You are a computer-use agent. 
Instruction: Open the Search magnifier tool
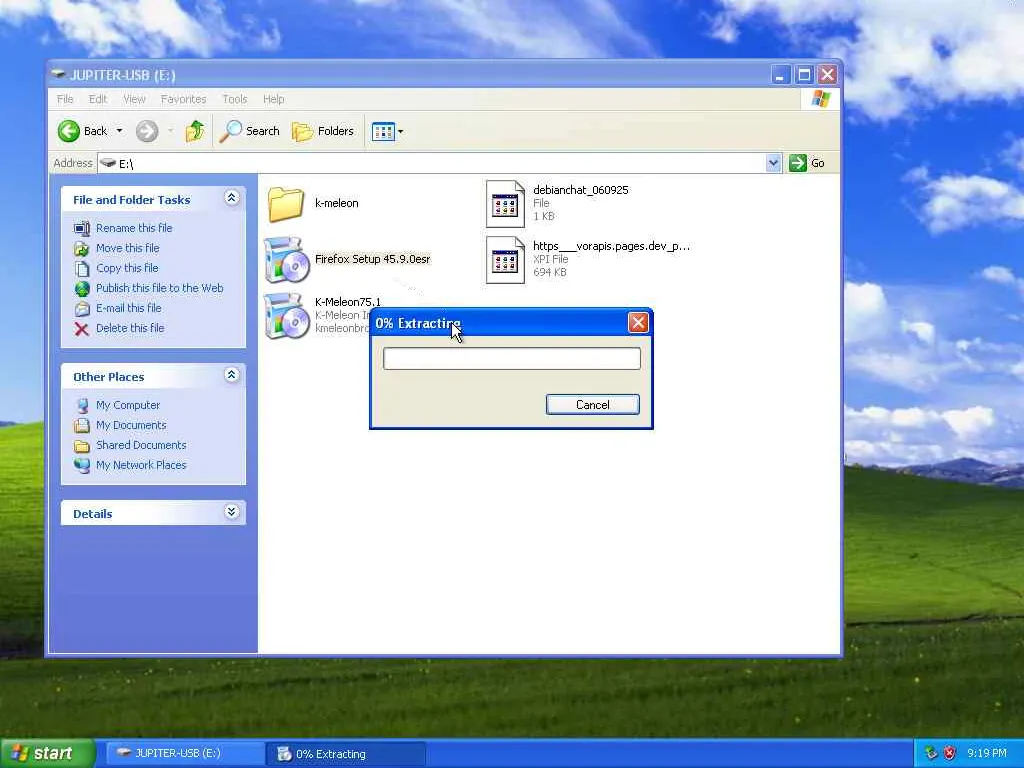point(249,131)
